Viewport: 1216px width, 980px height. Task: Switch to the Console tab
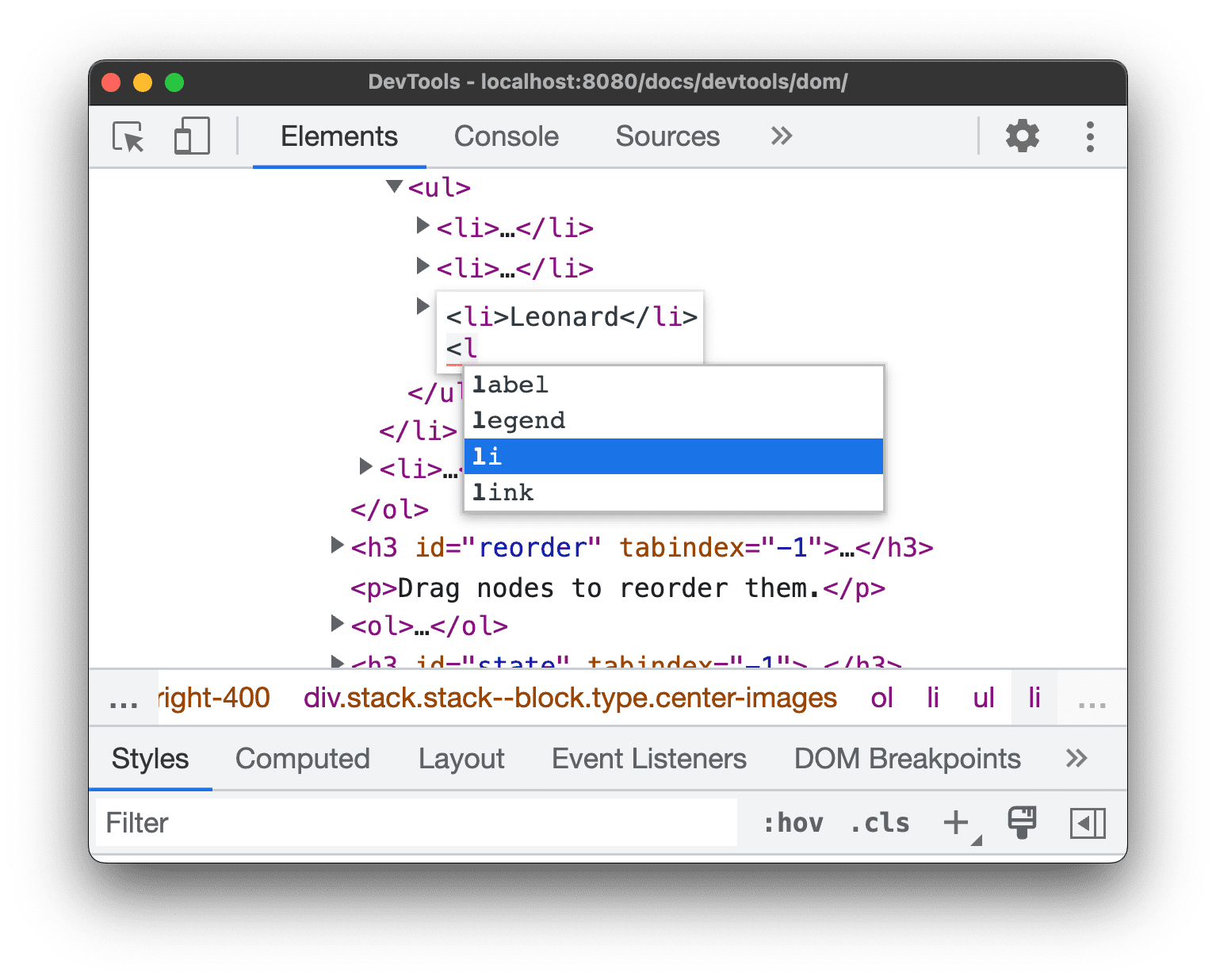click(x=506, y=136)
